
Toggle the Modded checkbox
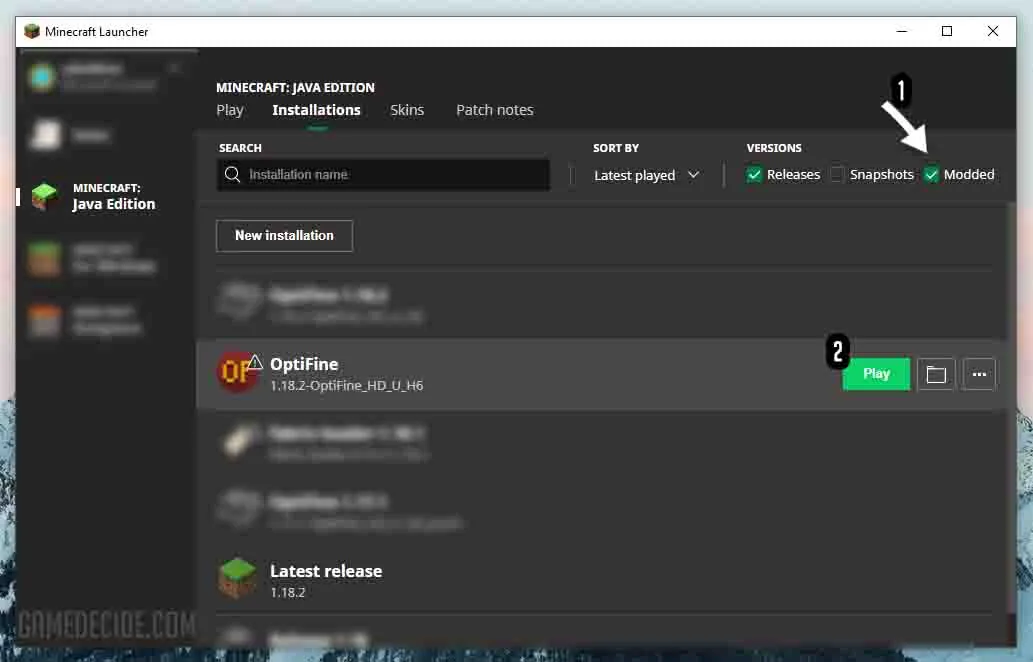point(931,175)
